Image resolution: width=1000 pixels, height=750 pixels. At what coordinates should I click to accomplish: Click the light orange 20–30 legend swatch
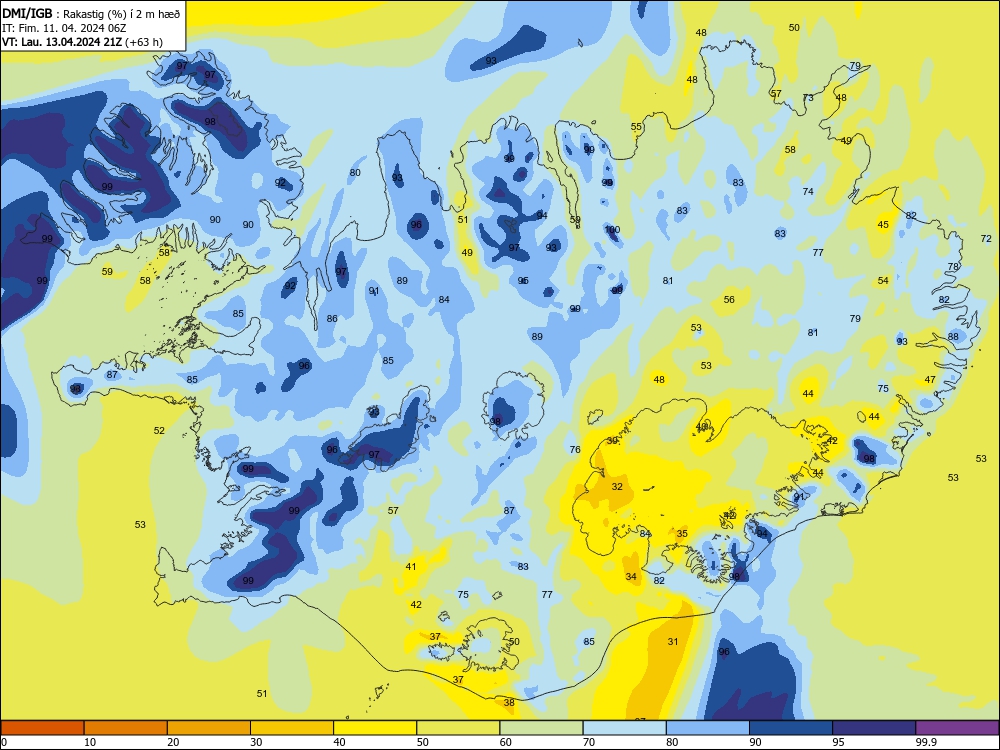(209, 728)
